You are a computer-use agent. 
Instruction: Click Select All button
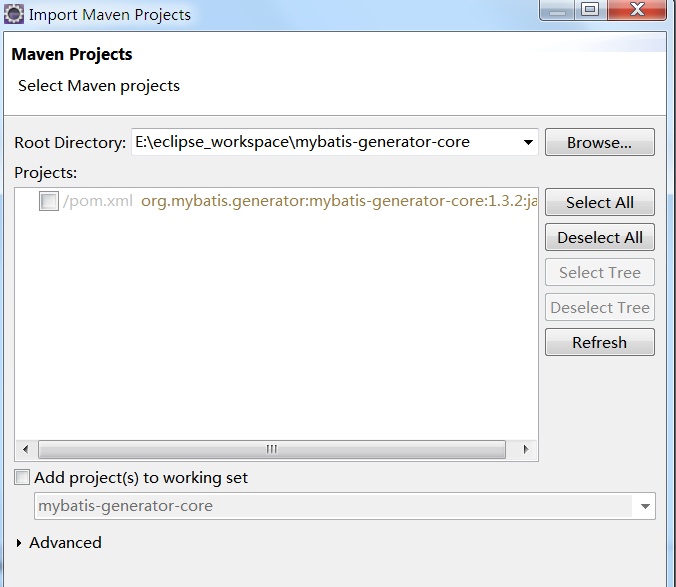(600, 202)
